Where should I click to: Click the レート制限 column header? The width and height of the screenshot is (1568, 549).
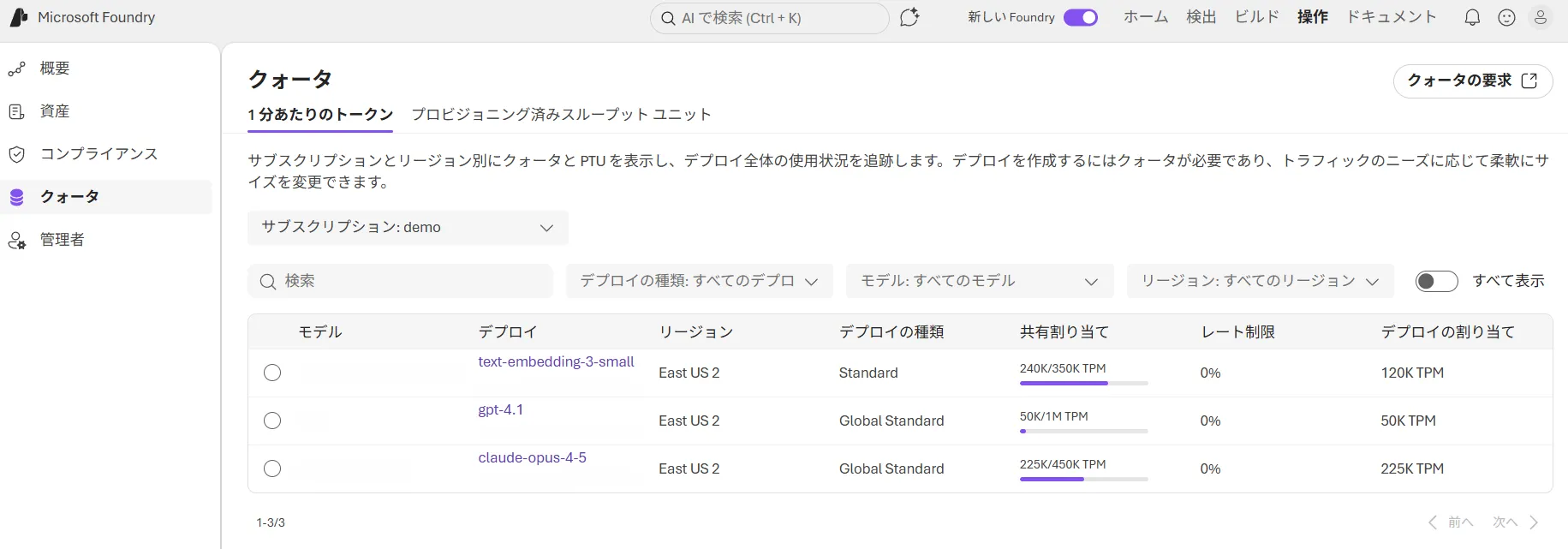tap(1237, 332)
